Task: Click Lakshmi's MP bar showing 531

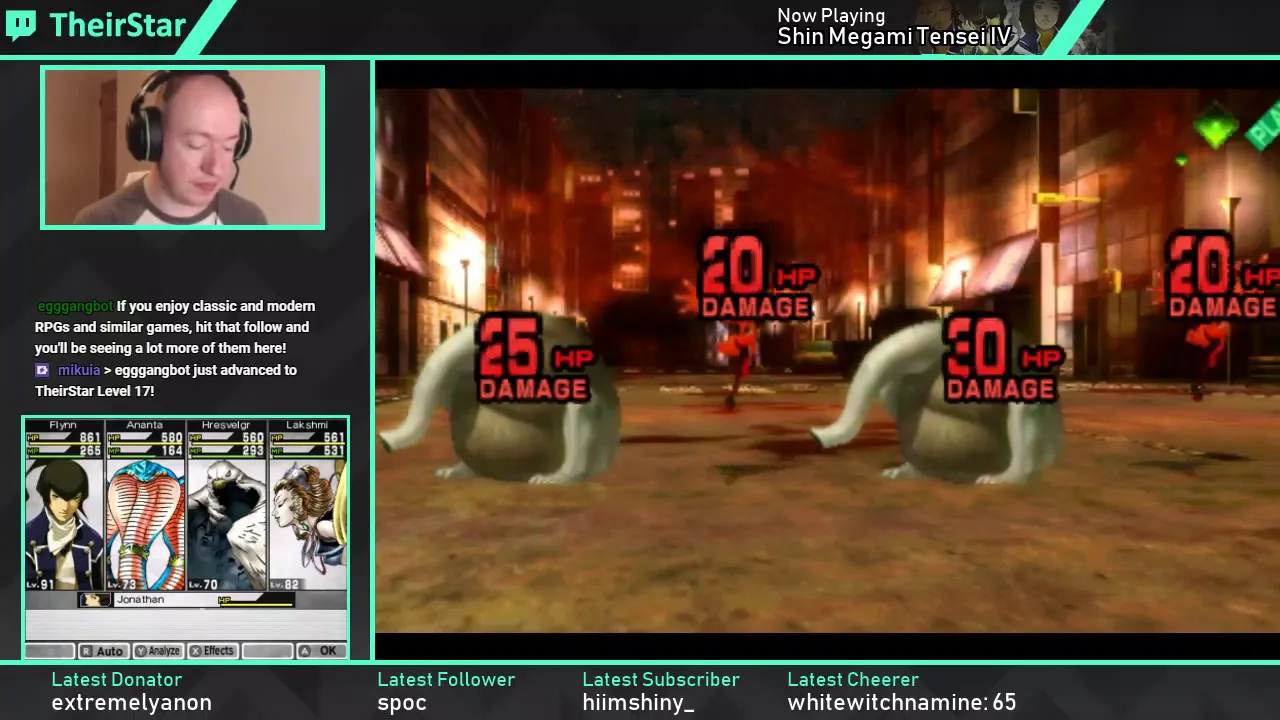Action: pyautogui.click(x=307, y=451)
